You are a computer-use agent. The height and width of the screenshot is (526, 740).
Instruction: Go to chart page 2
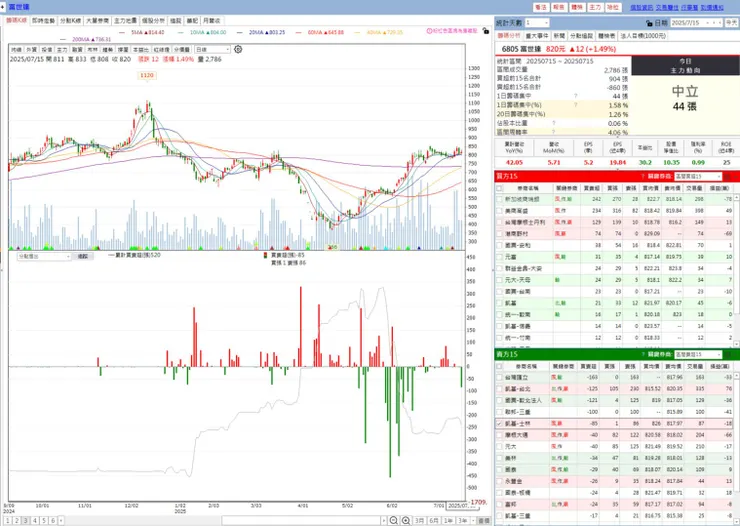(x=17, y=520)
